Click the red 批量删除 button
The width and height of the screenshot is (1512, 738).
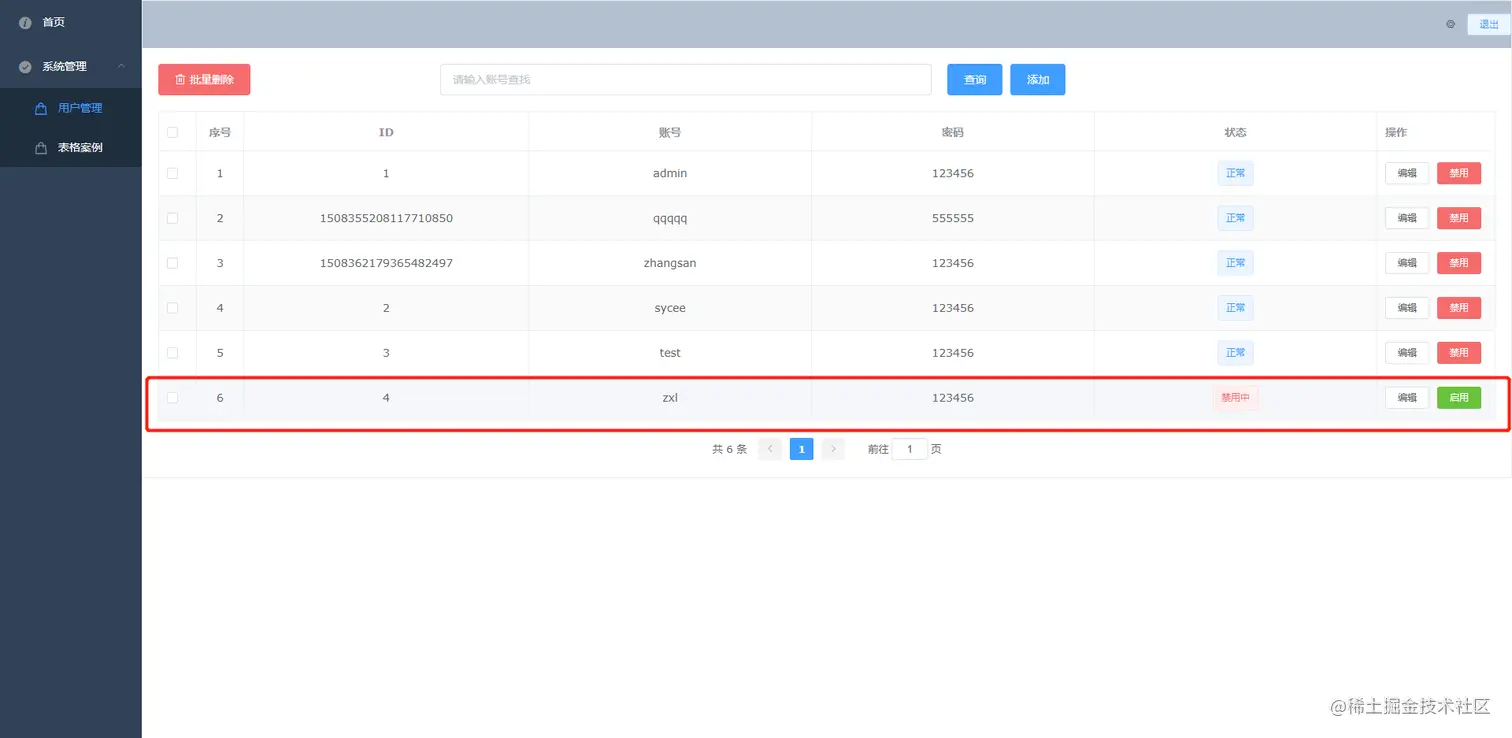[204, 80]
